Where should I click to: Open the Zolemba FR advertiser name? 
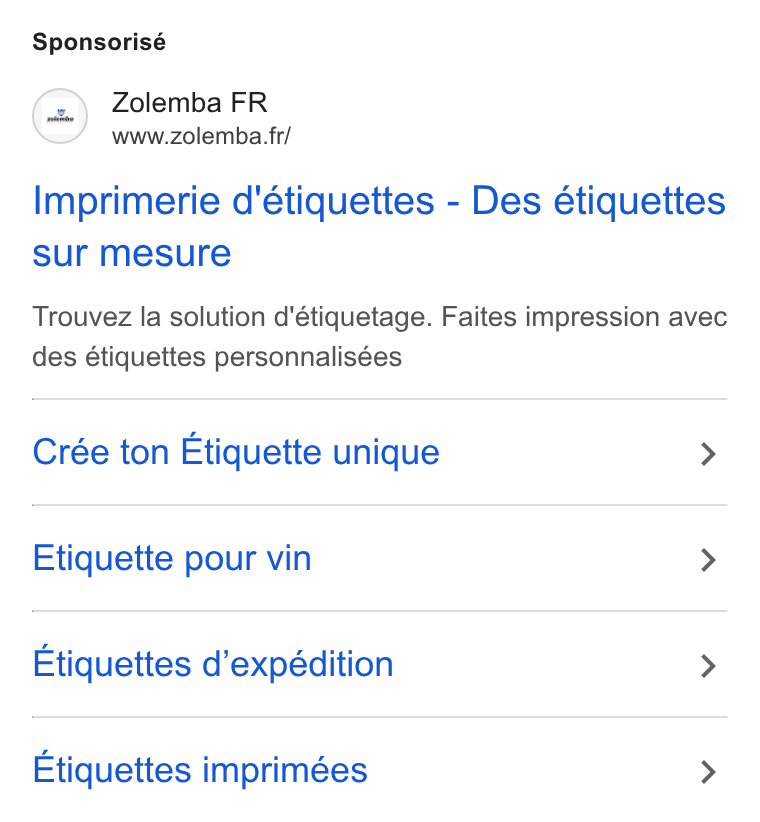click(189, 102)
